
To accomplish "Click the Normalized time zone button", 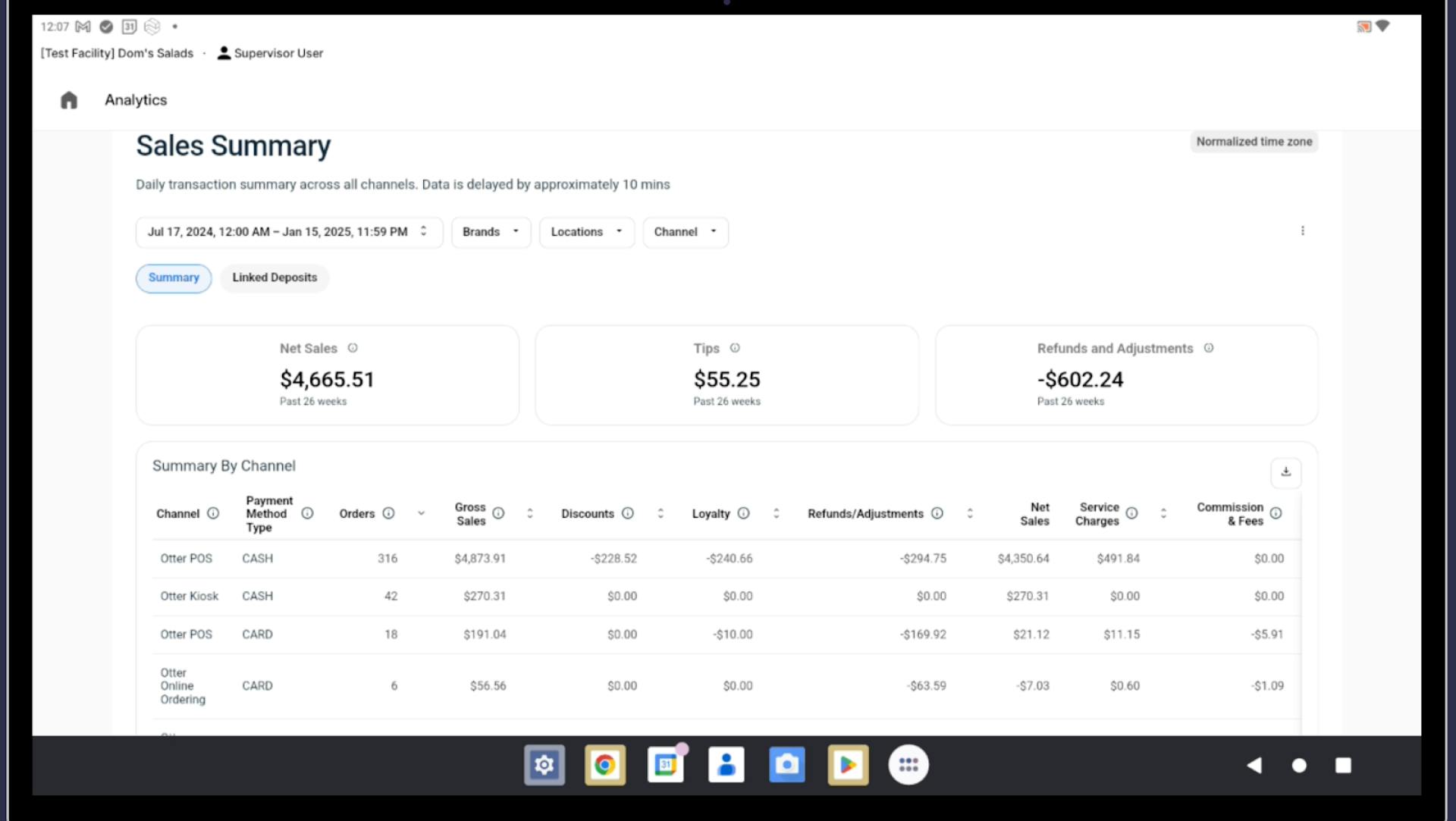I will tap(1254, 142).
